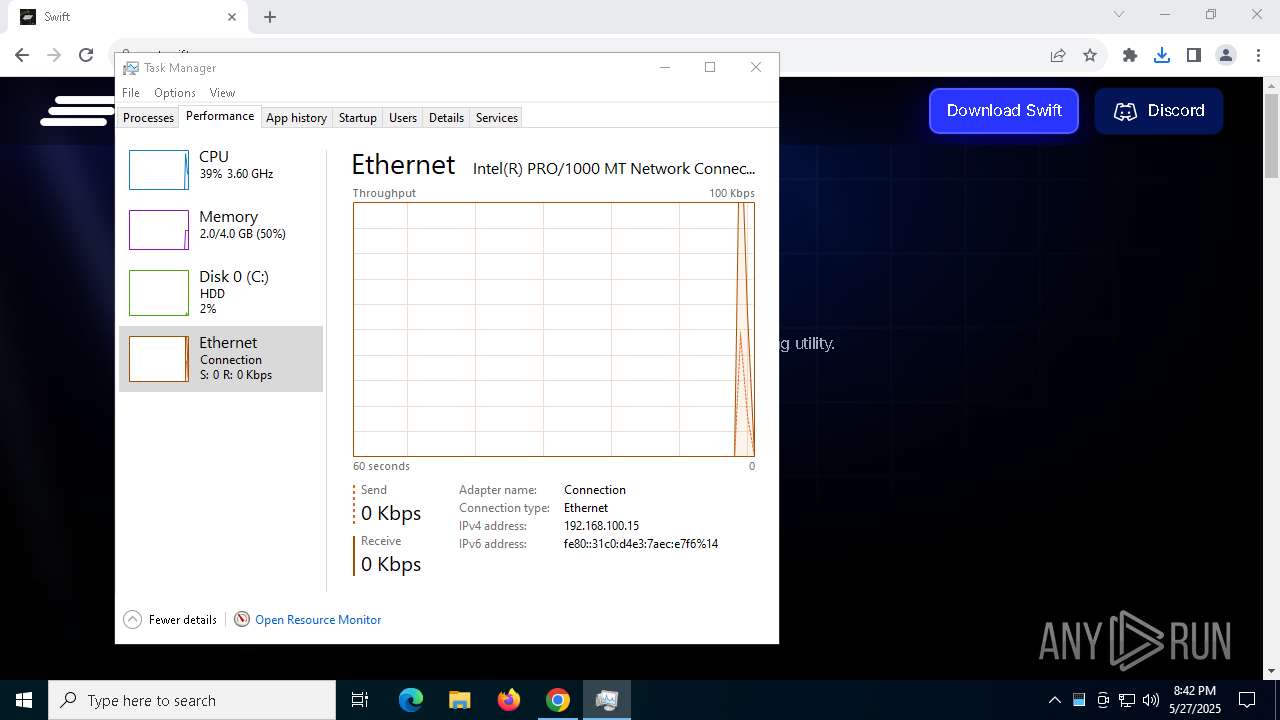This screenshot has height=720, width=1280.
Task: Select the Ethernet sidebar item
Action: tap(221, 359)
